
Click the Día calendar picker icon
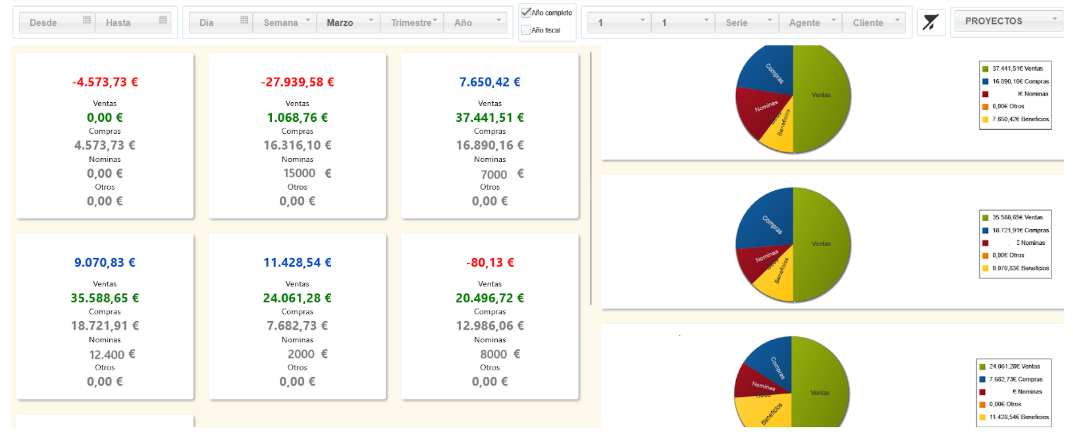tap(244, 21)
